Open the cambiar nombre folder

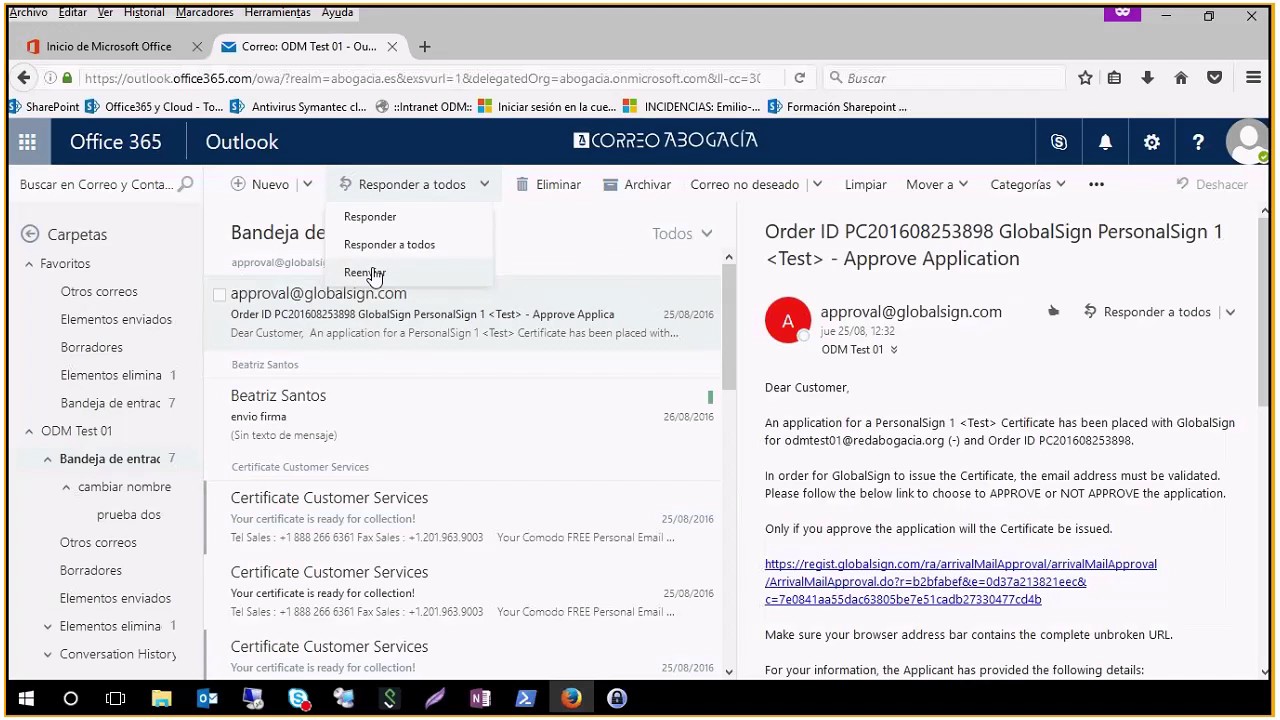click(x=124, y=487)
